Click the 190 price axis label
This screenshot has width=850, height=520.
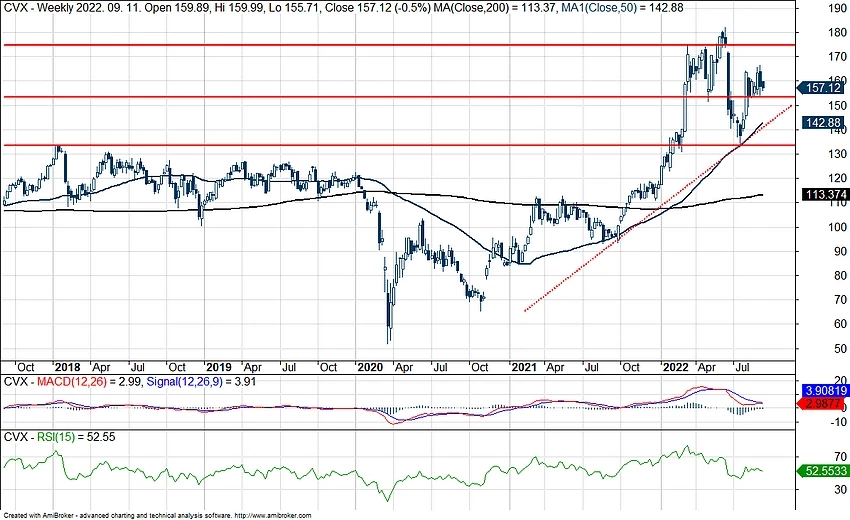[837, 8]
